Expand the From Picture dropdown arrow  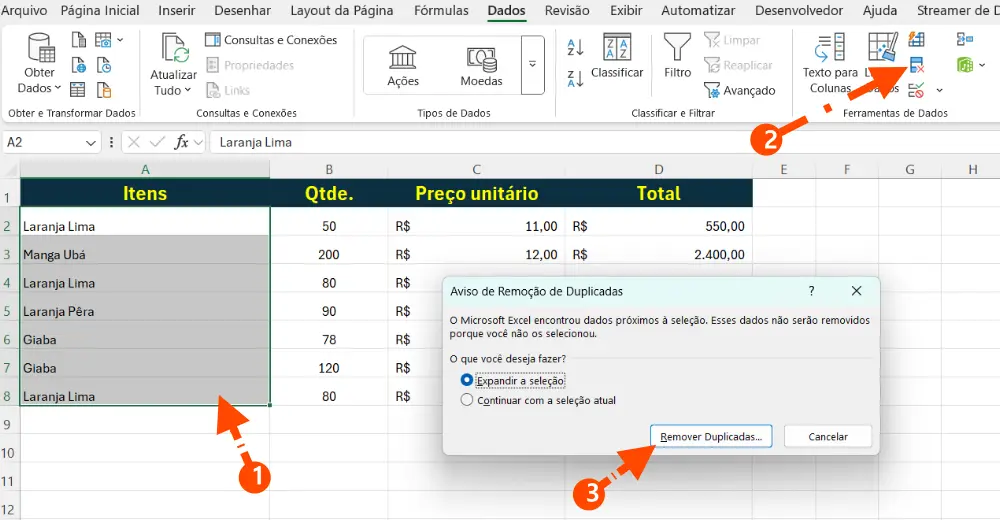tap(120, 40)
